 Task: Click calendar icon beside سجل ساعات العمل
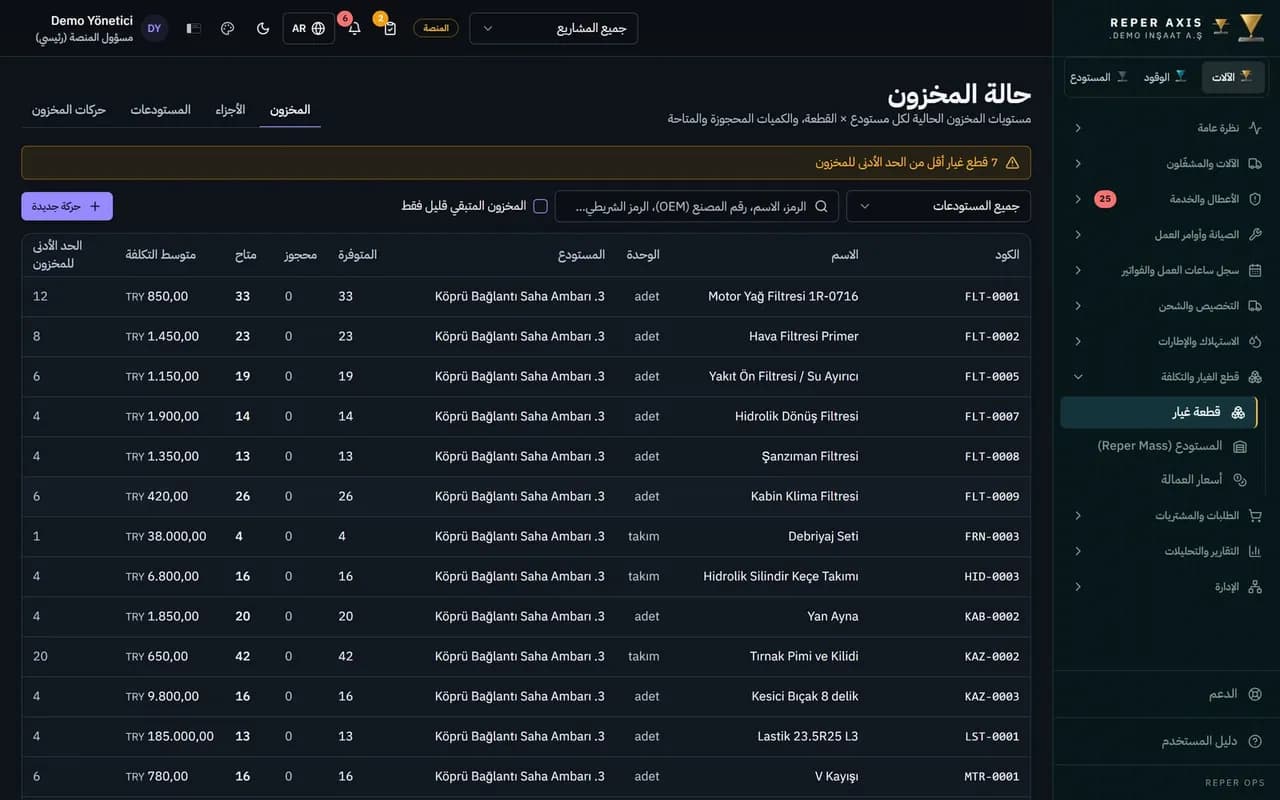tap(1255, 270)
